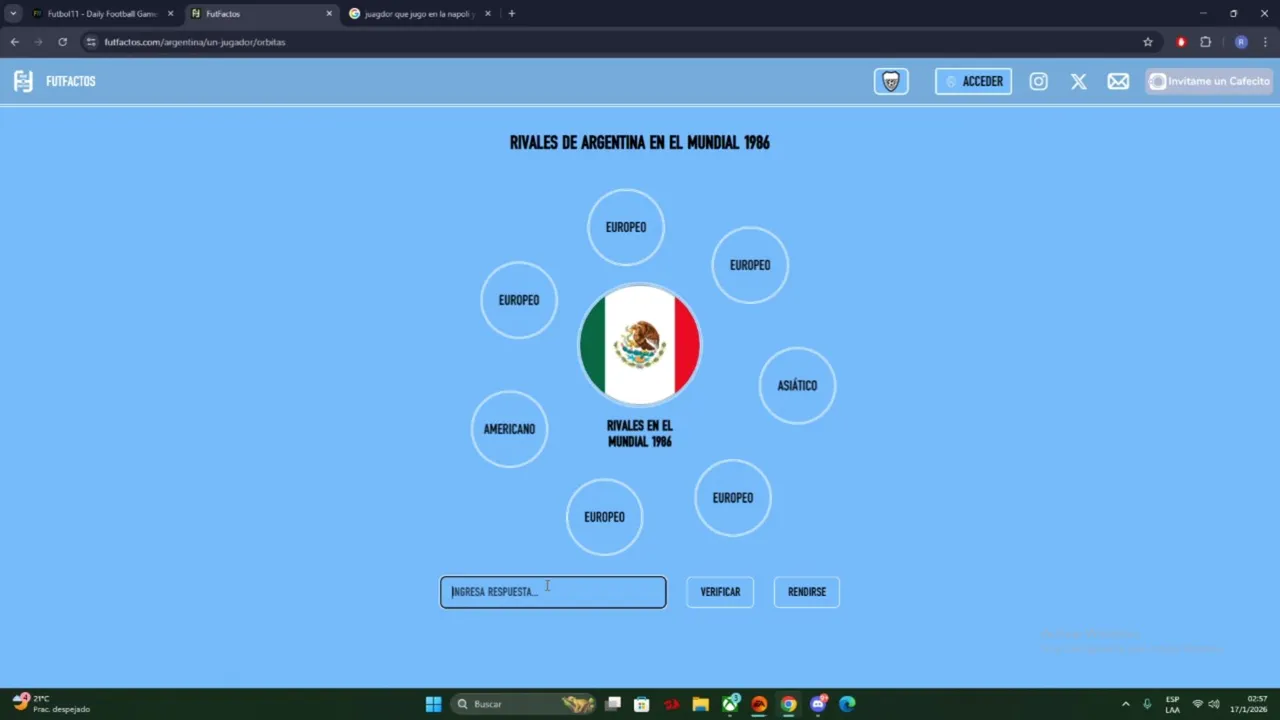Open the ESP LAA language switcher
Viewport: 1280px width, 720px height.
point(1173,704)
